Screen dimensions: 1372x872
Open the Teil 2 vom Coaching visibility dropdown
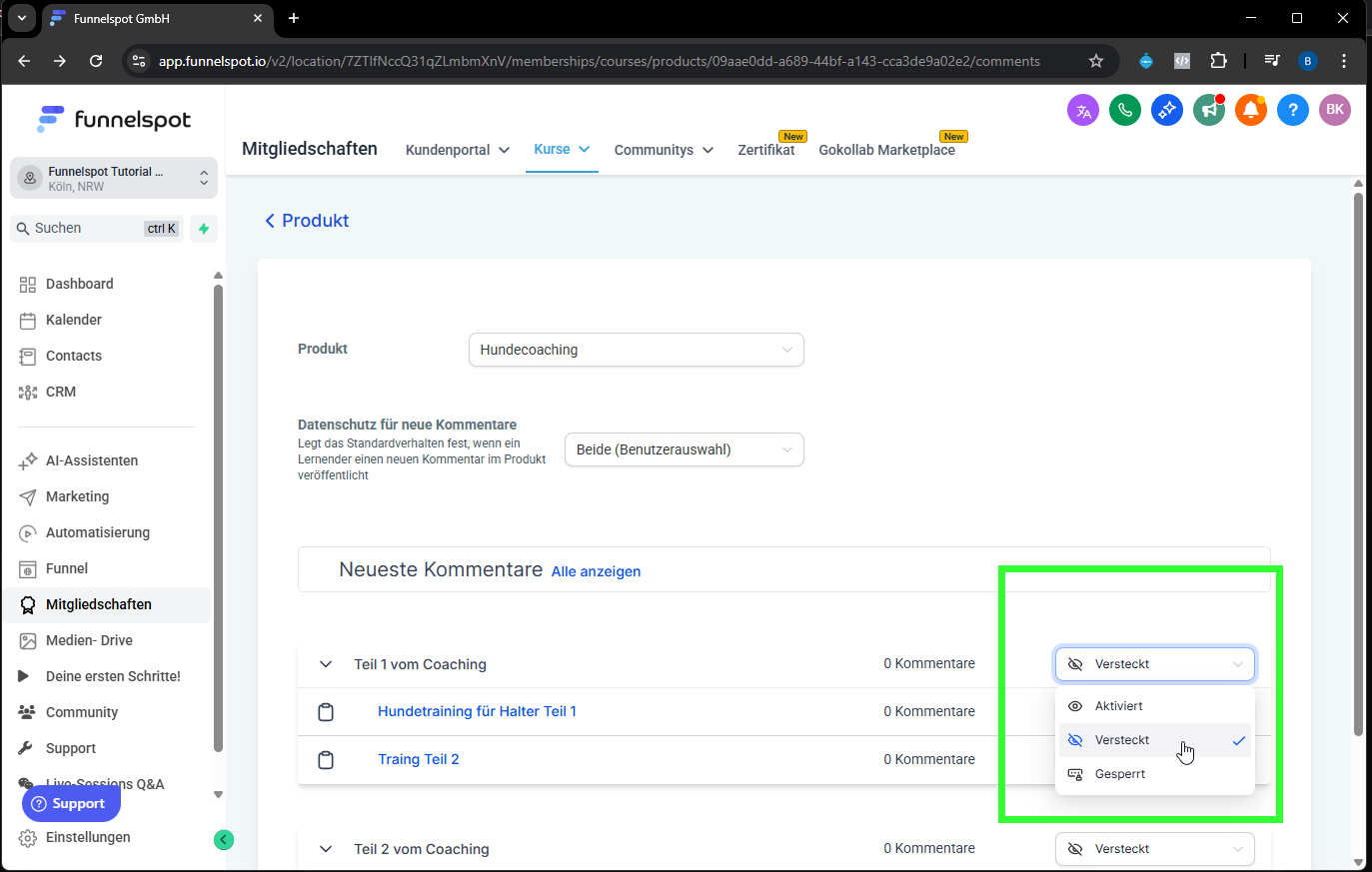point(1155,849)
